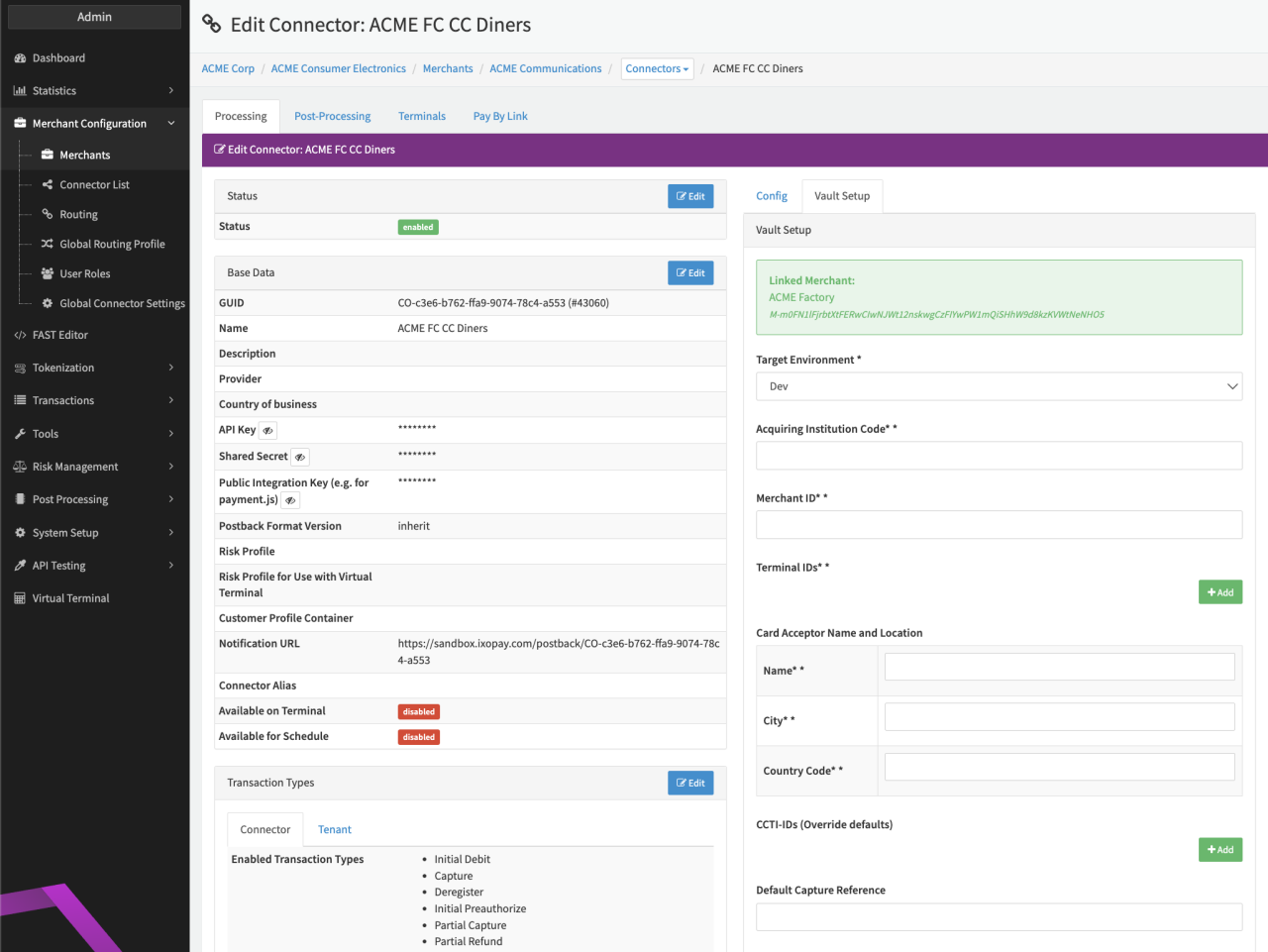Add a Terminal ID entry
This screenshot has height=952, width=1268.
(x=1219, y=592)
